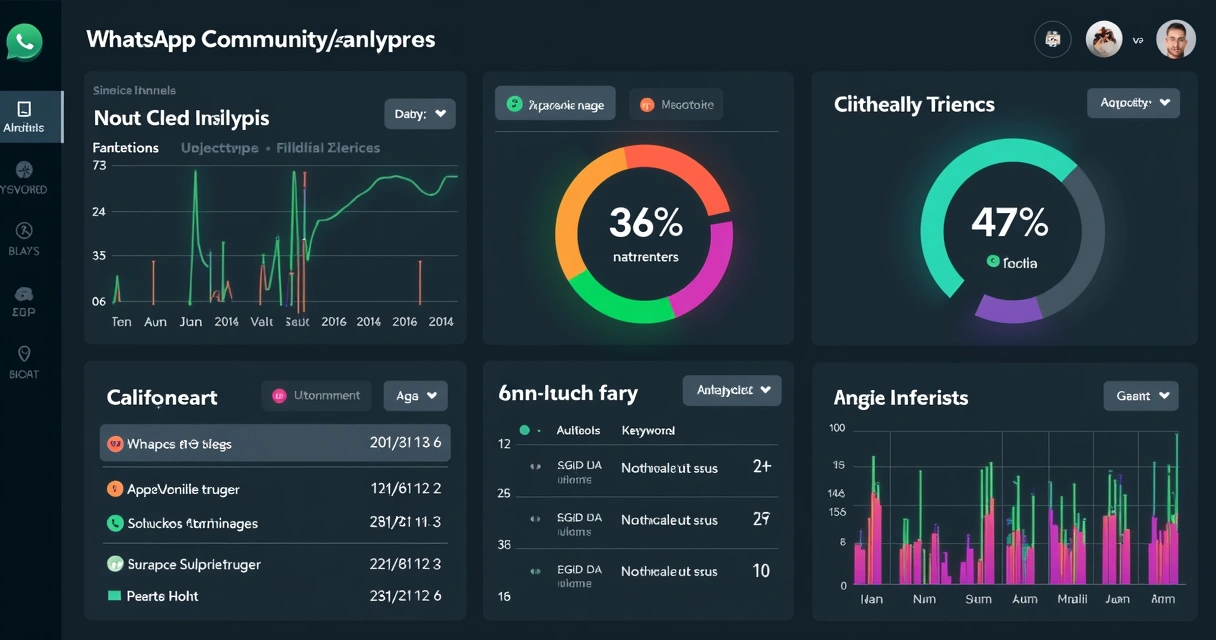Viewport: 1216px width, 640px height.
Task: Expand the Gaant dropdown
Action: point(1141,396)
